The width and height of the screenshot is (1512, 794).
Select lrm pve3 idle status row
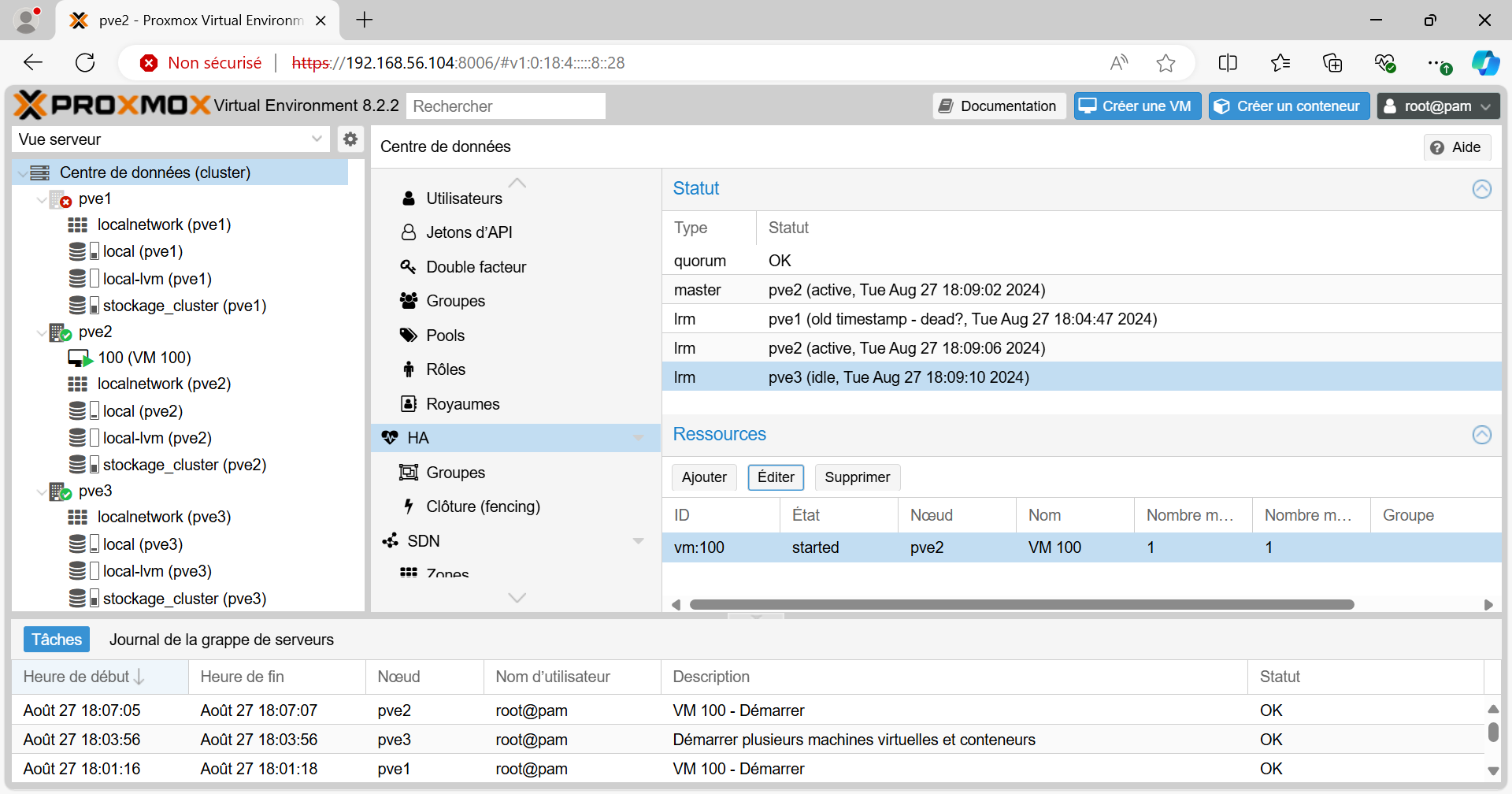click(1081, 377)
